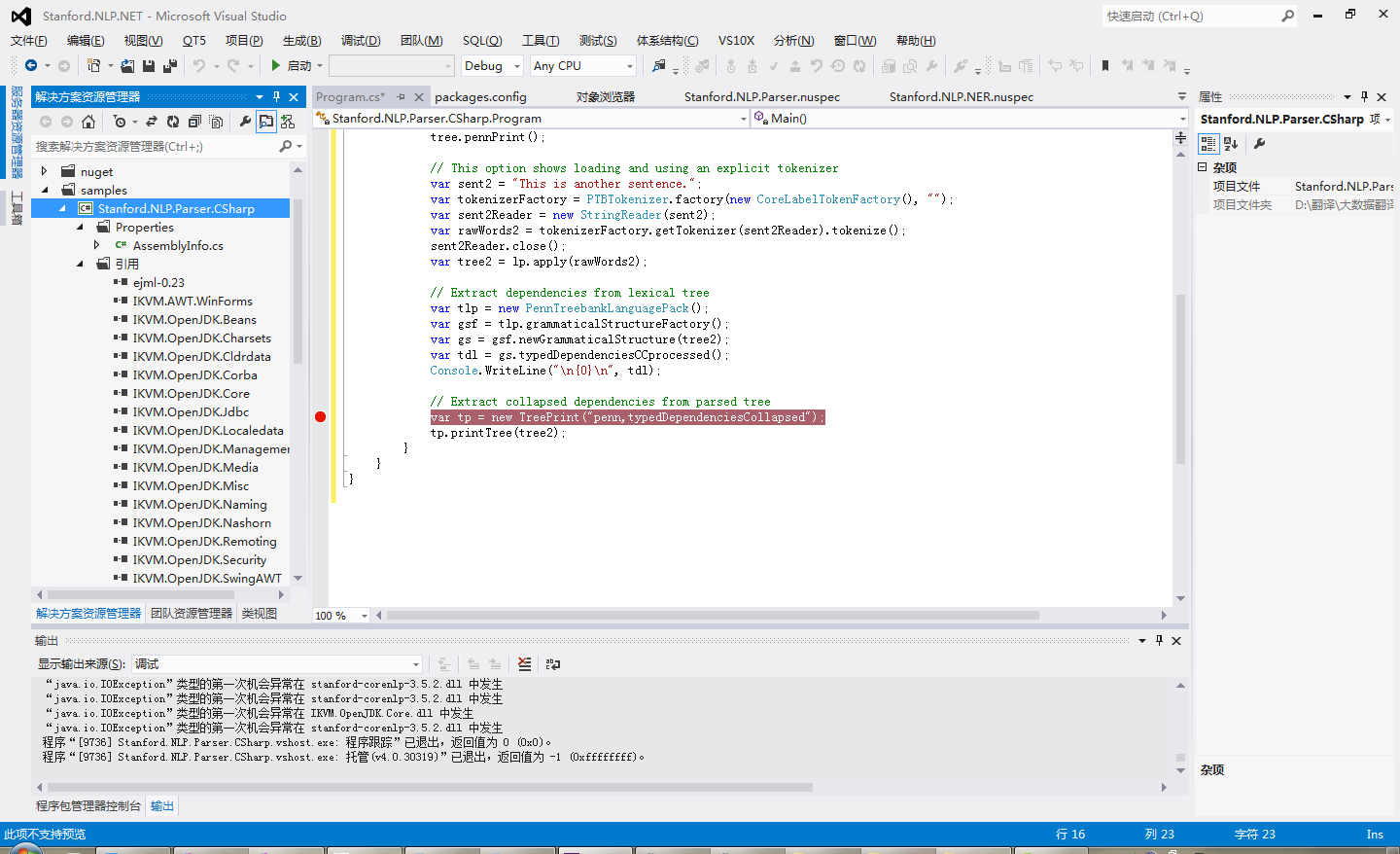
Task: Click the Save All disks icon
Action: (x=170, y=65)
